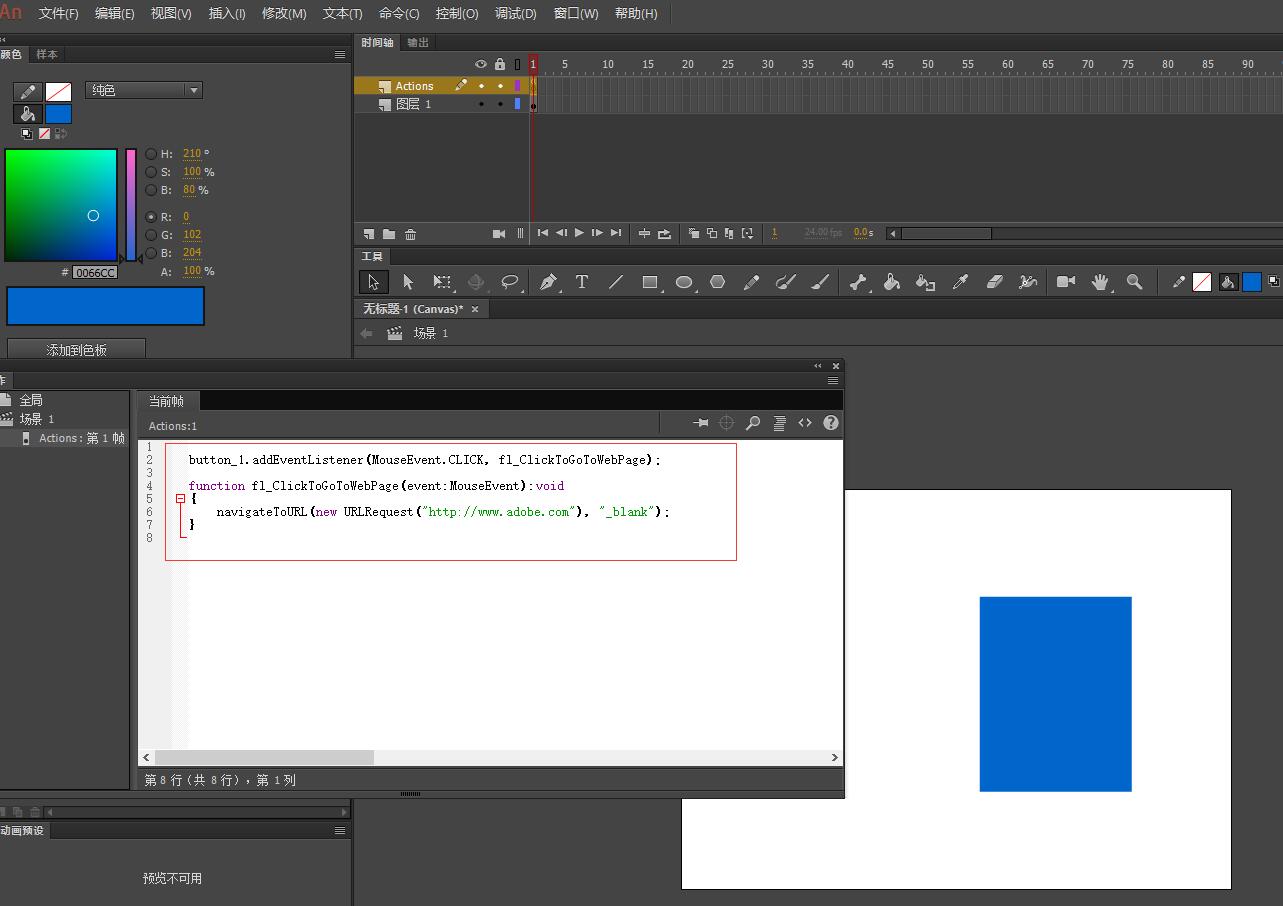The image size is (1283, 906).
Task: Select the Paint Bucket tool in toolbar
Action: point(892,282)
